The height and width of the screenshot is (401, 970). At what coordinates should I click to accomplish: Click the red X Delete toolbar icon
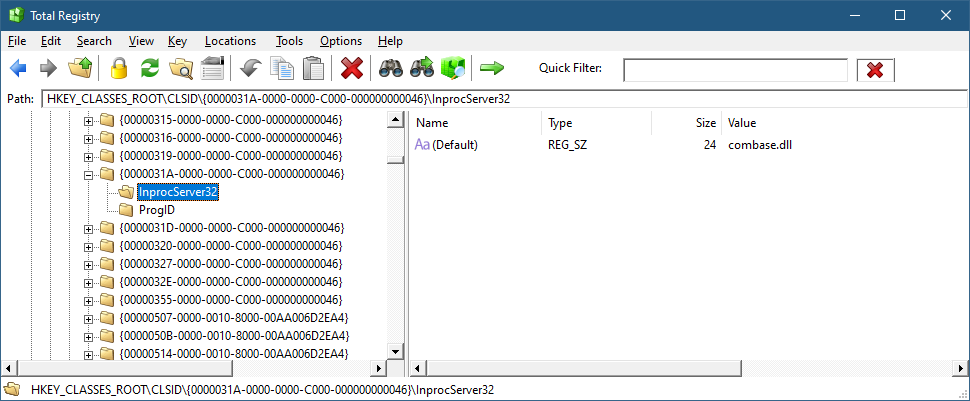click(351, 69)
